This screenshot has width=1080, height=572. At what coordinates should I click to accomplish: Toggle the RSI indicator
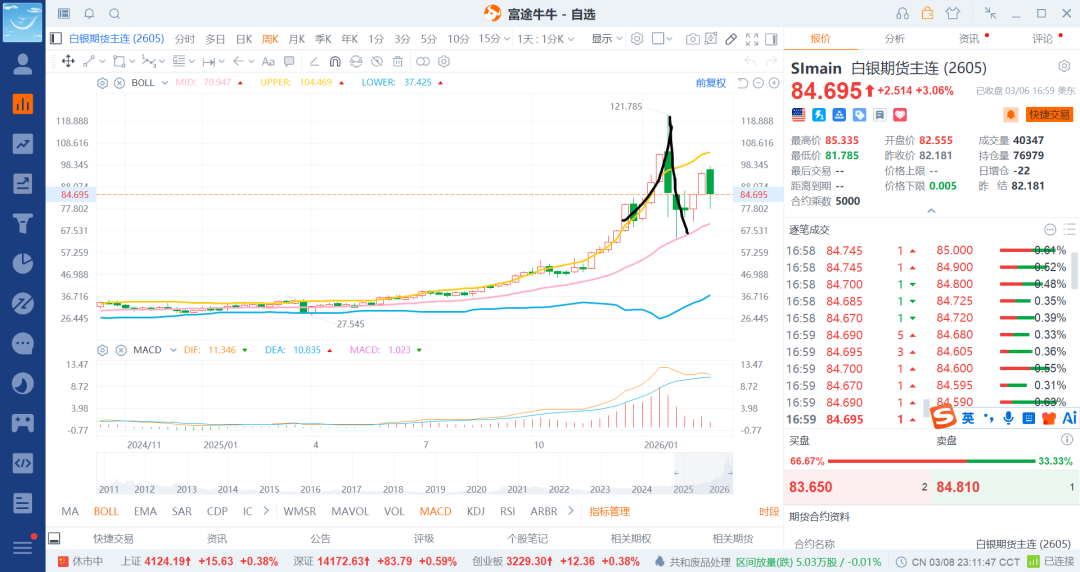pyautogui.click(x=508, y=511)
